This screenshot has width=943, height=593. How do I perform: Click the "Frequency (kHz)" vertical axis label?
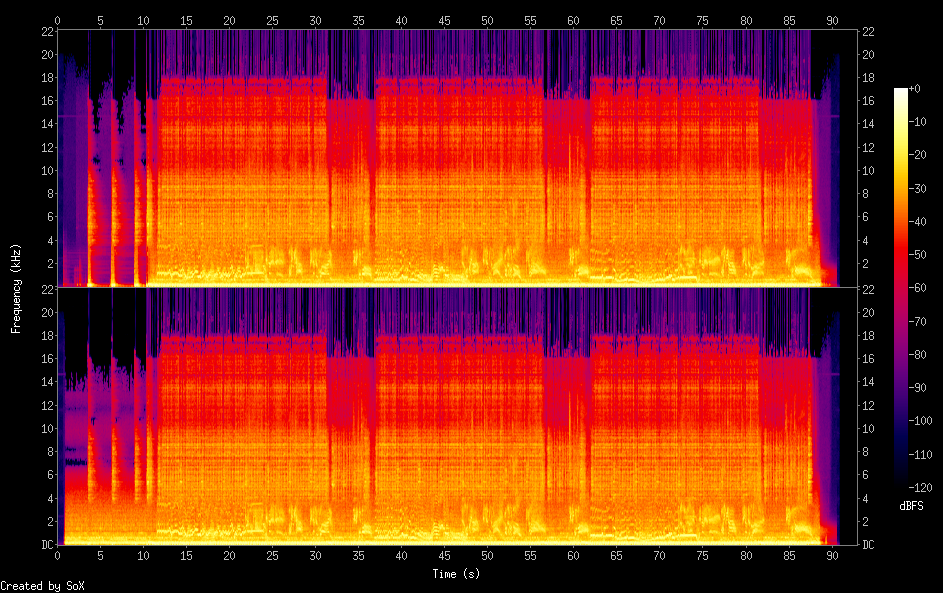pyautogui.click(x=16, y=288)
